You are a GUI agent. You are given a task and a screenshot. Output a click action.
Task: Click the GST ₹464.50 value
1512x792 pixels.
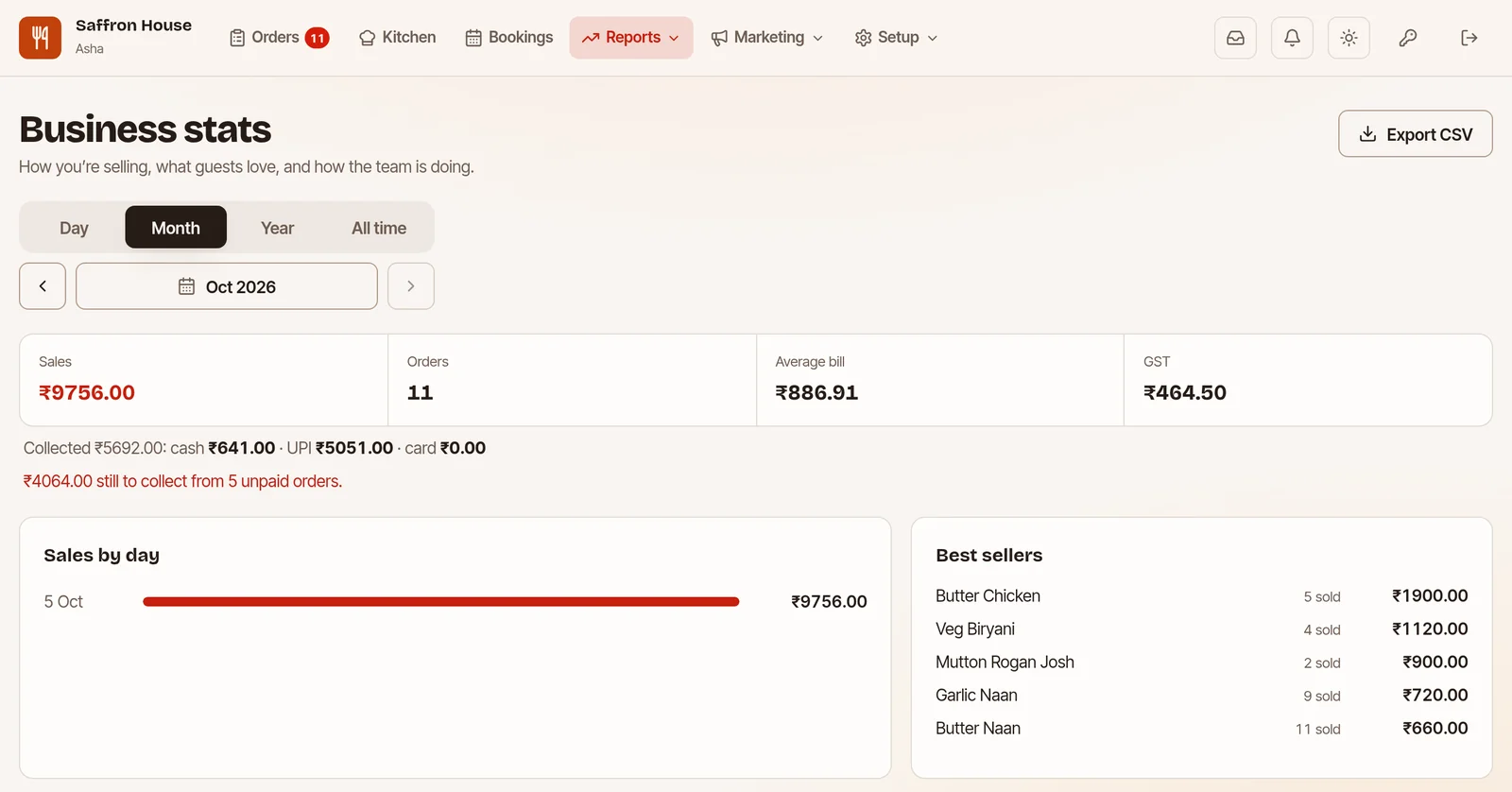tap(1185, 393)
